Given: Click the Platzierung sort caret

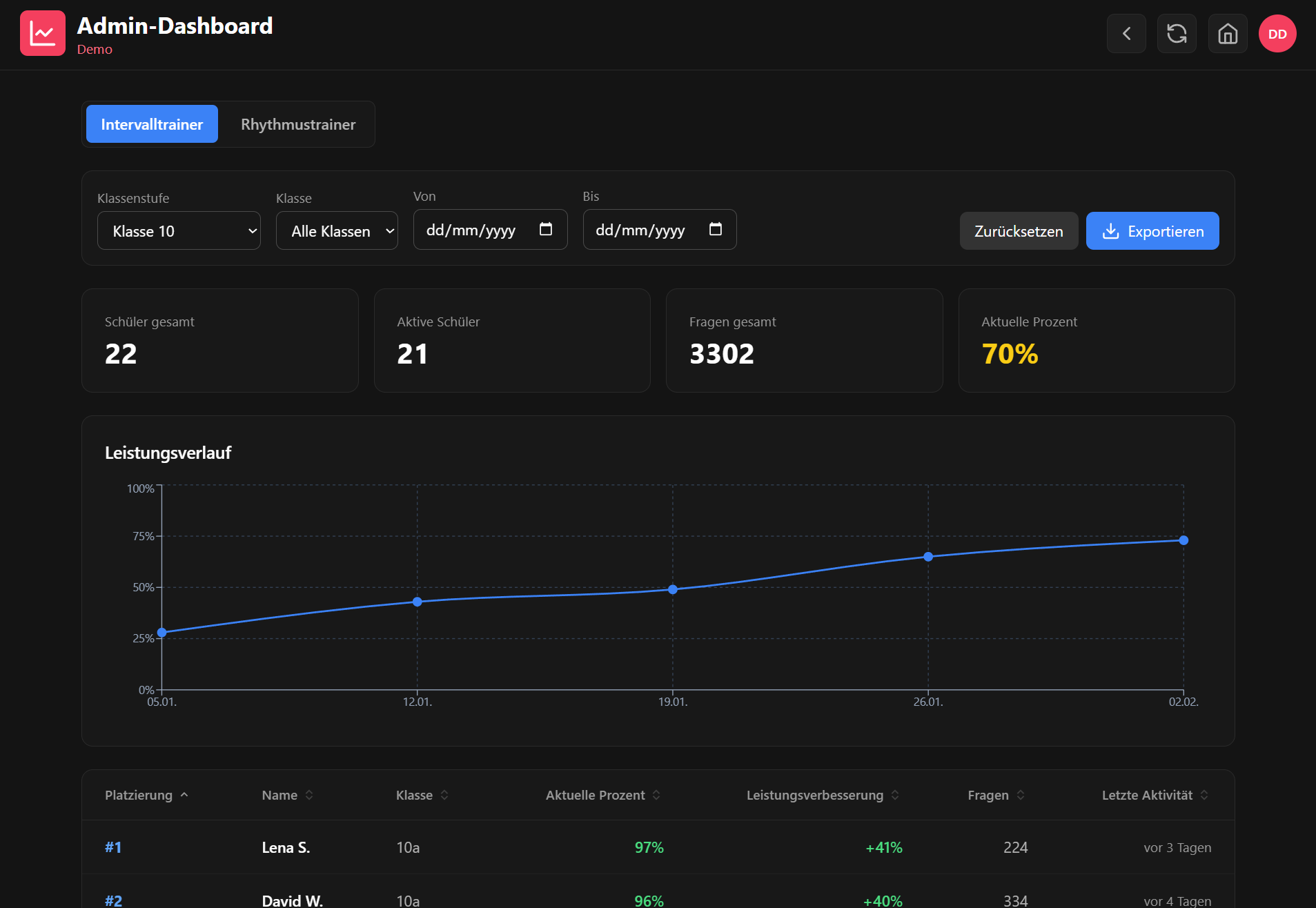Looking at the screenshot, I should [x=184, y=795].
